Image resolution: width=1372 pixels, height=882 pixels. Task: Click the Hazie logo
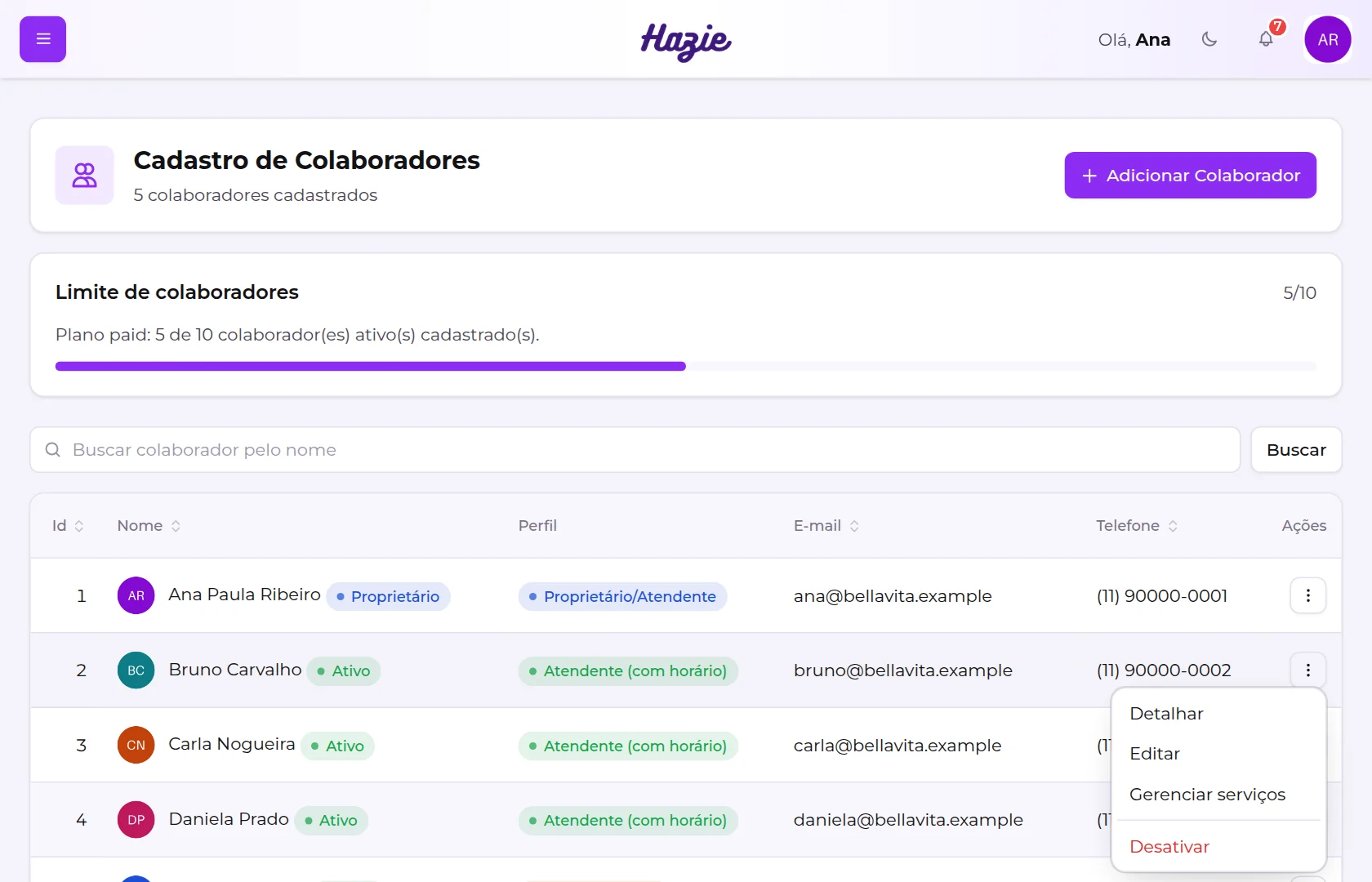click(686, 41)
